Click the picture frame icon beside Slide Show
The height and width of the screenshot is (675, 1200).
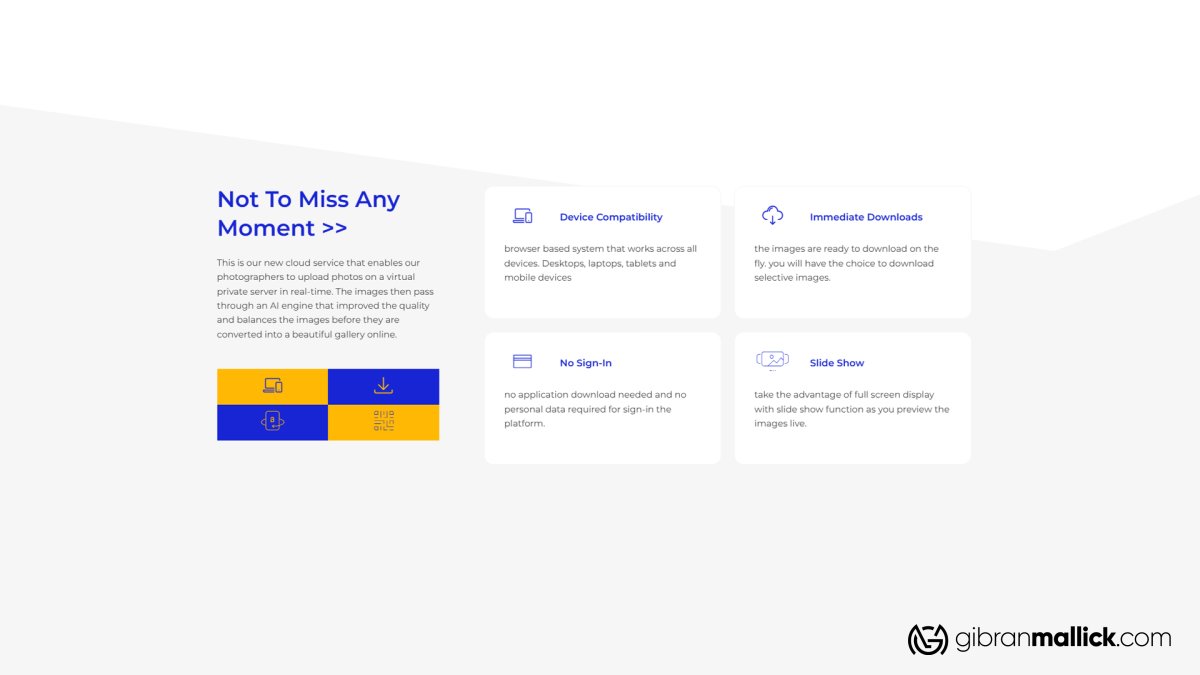tap(772, 360)
